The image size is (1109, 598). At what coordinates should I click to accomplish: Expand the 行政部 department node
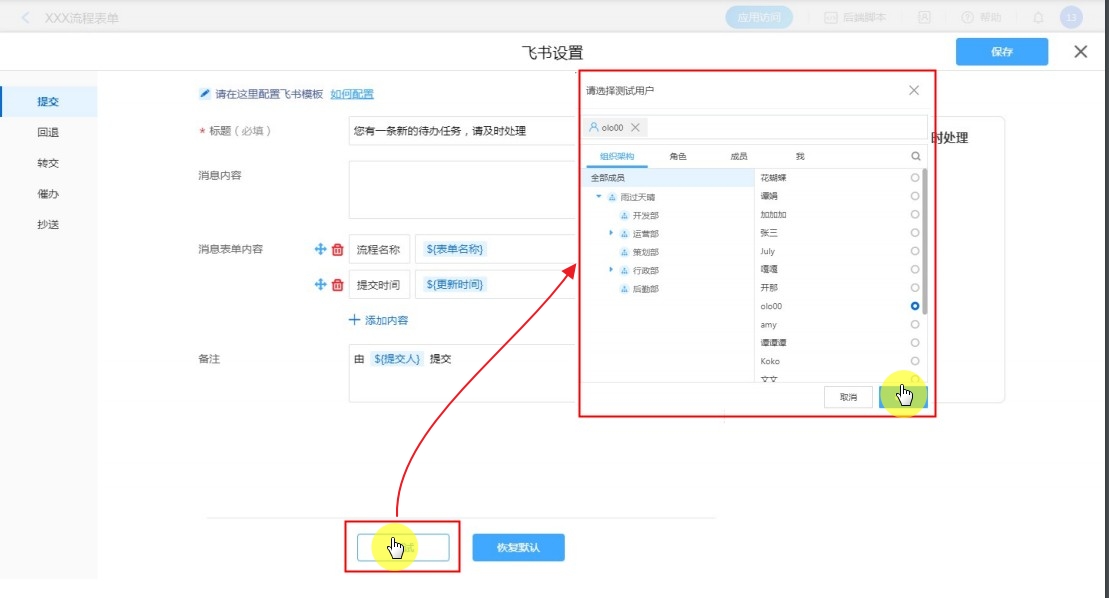611,270
